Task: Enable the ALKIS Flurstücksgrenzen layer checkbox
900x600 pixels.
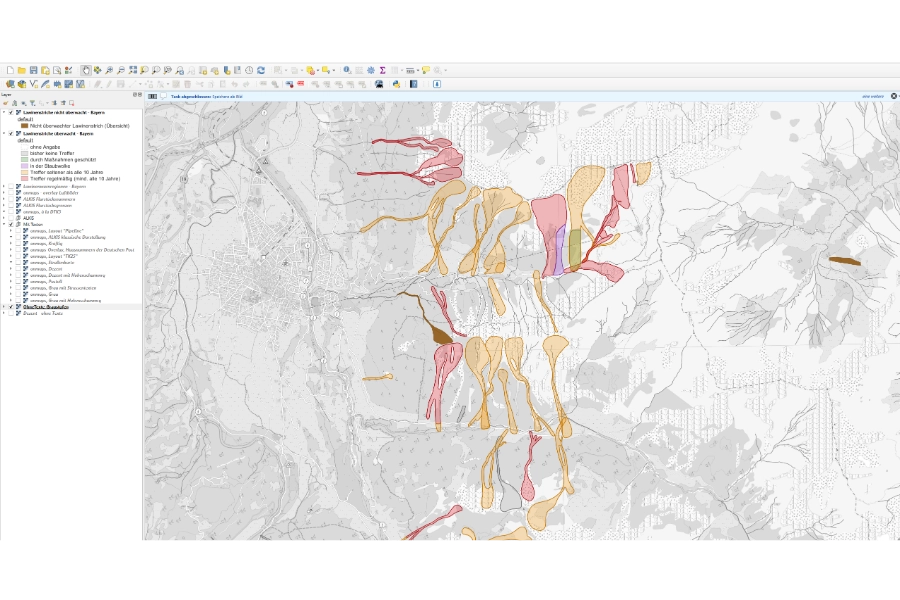Action: 11,206
